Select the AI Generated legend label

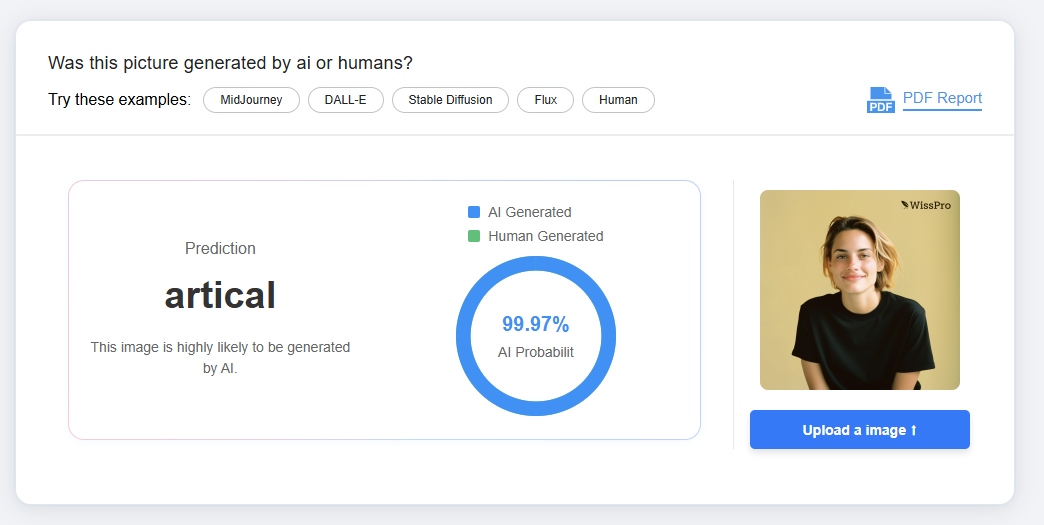pos(529,212)
